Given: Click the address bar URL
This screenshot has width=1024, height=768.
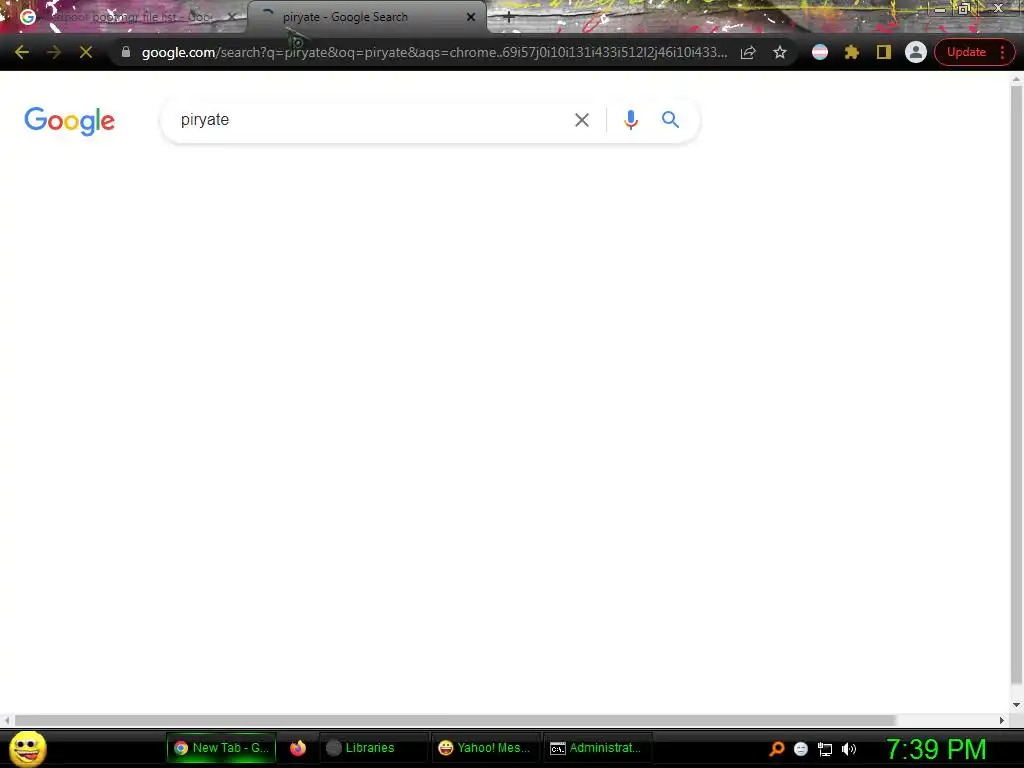Looking at the screenshot, I should point(434,52).
